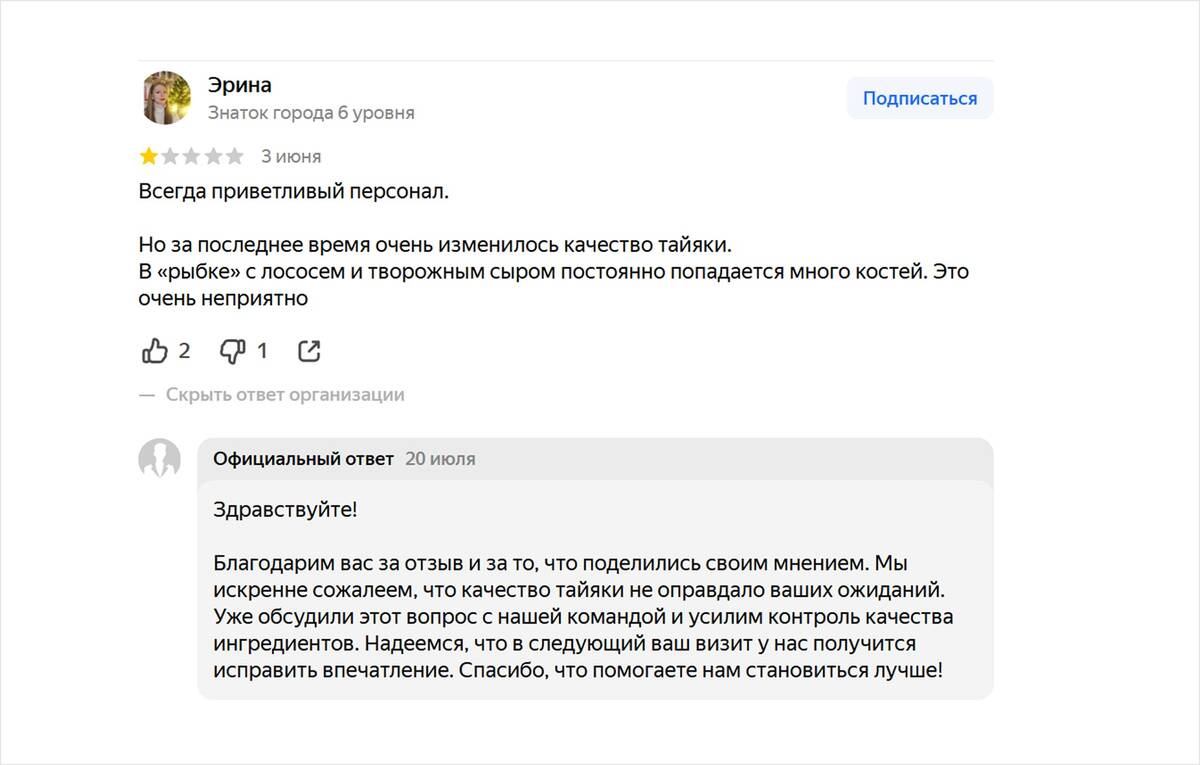Click the reply date 20 июля

pos(440,458)
